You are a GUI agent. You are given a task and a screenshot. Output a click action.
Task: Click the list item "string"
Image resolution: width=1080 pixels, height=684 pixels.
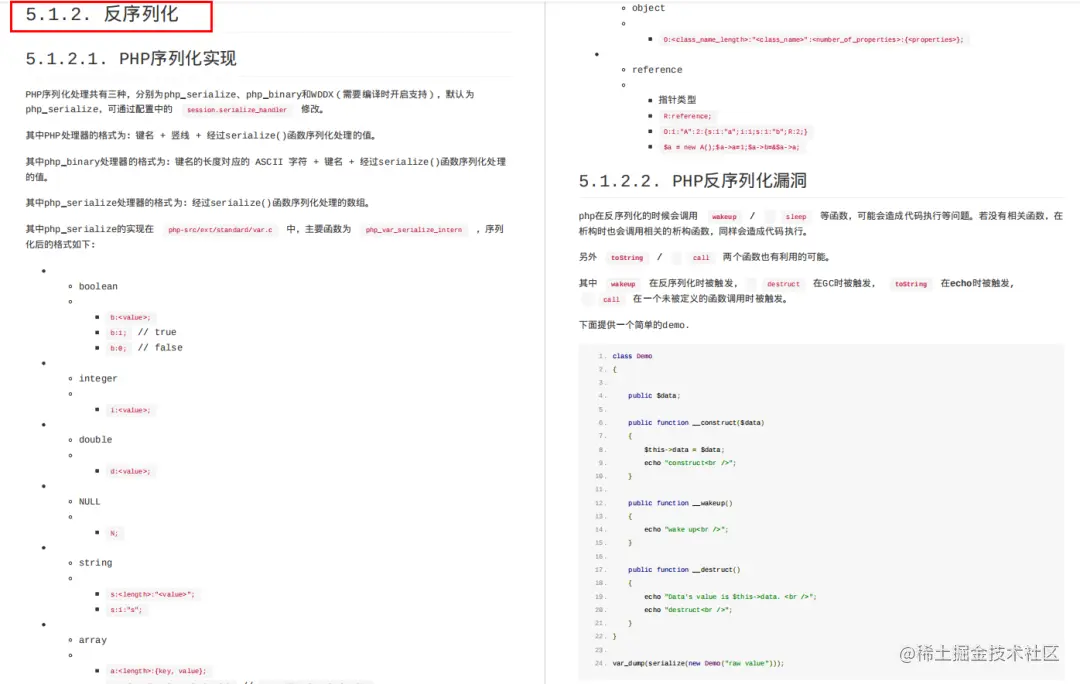pos(95,563)
